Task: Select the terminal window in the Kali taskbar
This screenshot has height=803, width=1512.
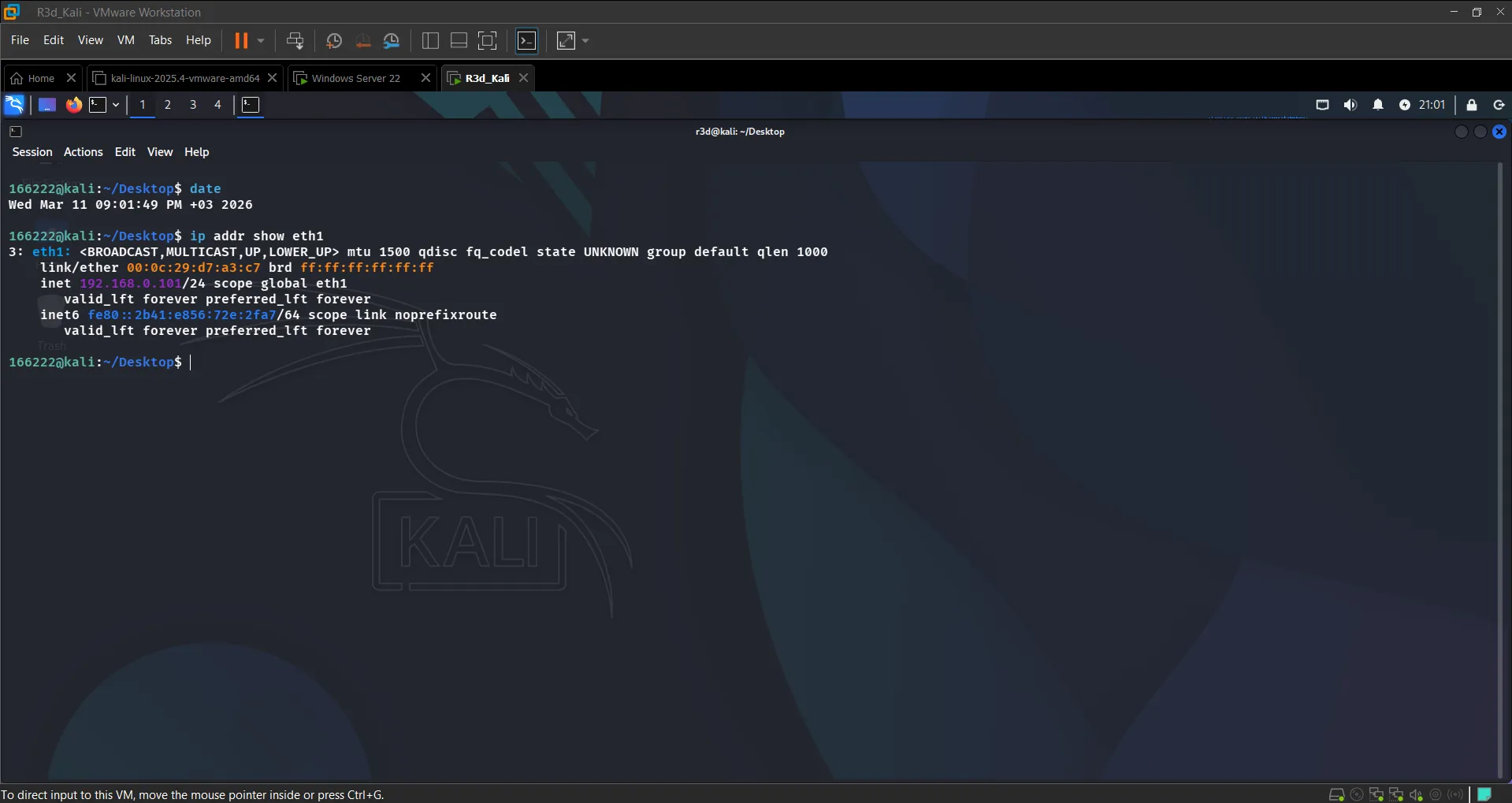Action: 251,105
